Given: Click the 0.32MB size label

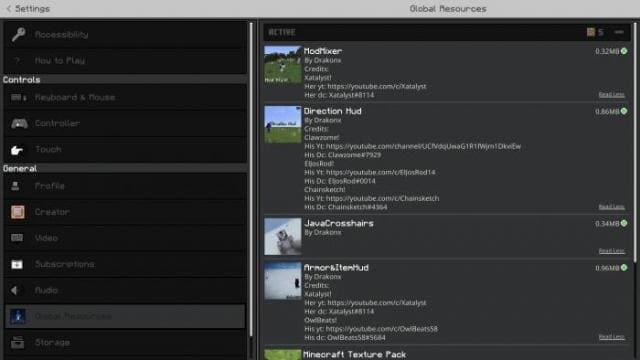Looking at the screenshot, I should tap(607, 51).
